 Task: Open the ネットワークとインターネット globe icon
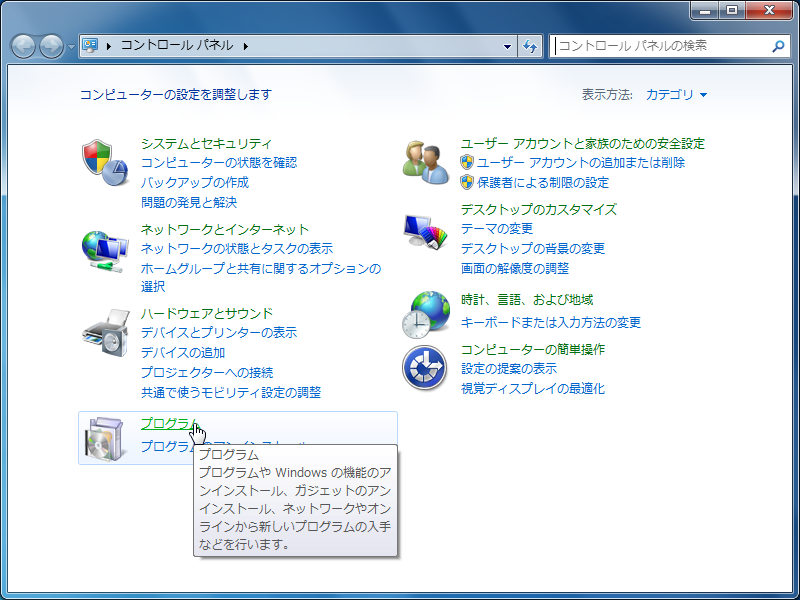coord(105,252)
